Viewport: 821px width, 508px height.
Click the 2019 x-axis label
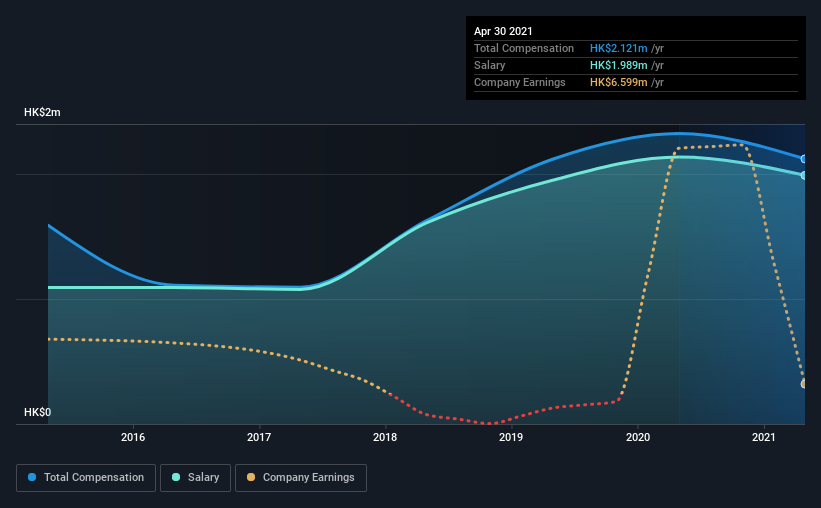pos(511,437)
